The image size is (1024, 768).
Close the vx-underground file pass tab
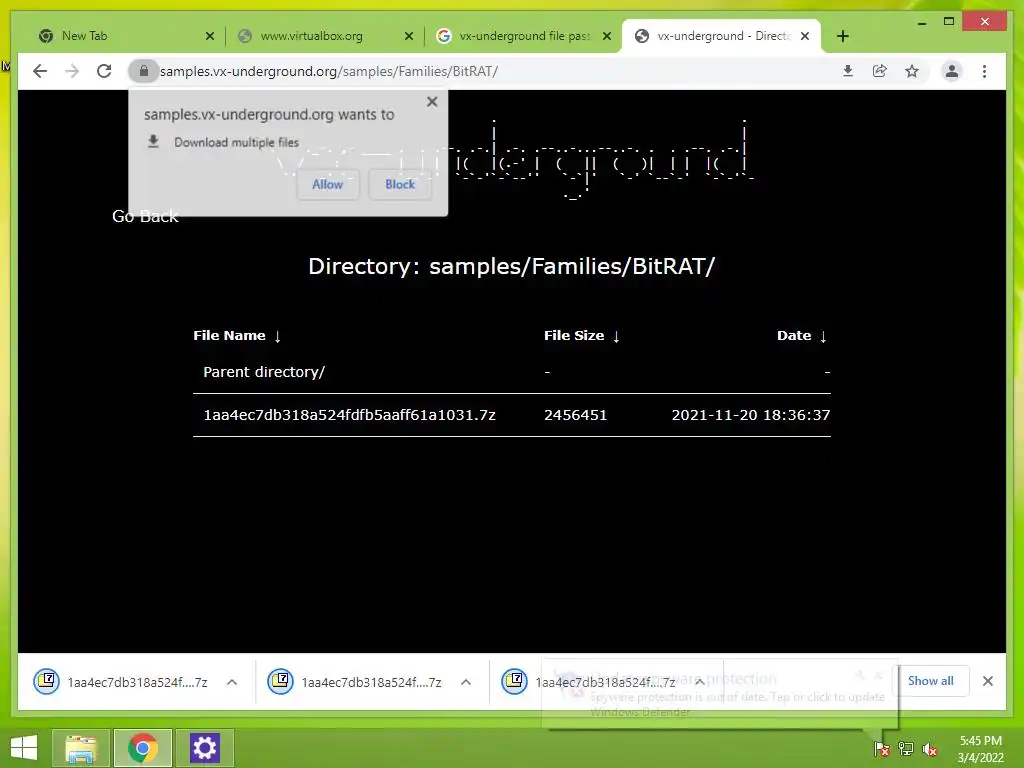coord(607,36)
